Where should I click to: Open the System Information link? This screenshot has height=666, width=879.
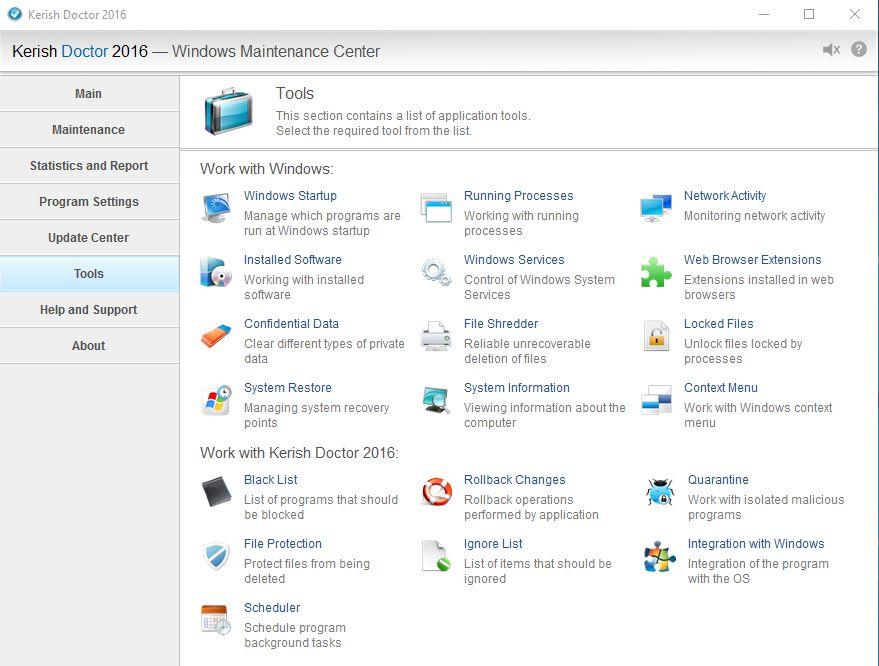pyautogui.click(x=516, y=388)
